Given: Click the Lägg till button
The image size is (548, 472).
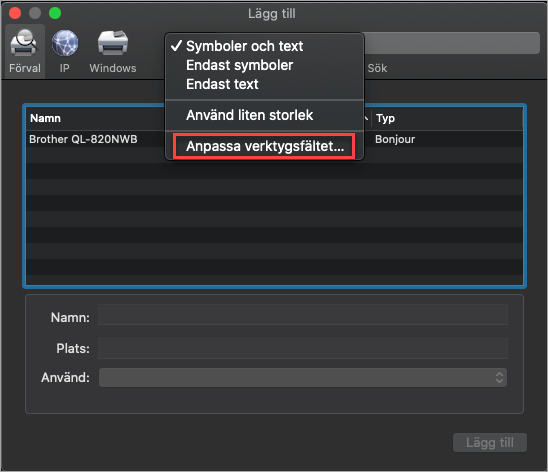Looking at the screenshot, I should coord(490,442).
